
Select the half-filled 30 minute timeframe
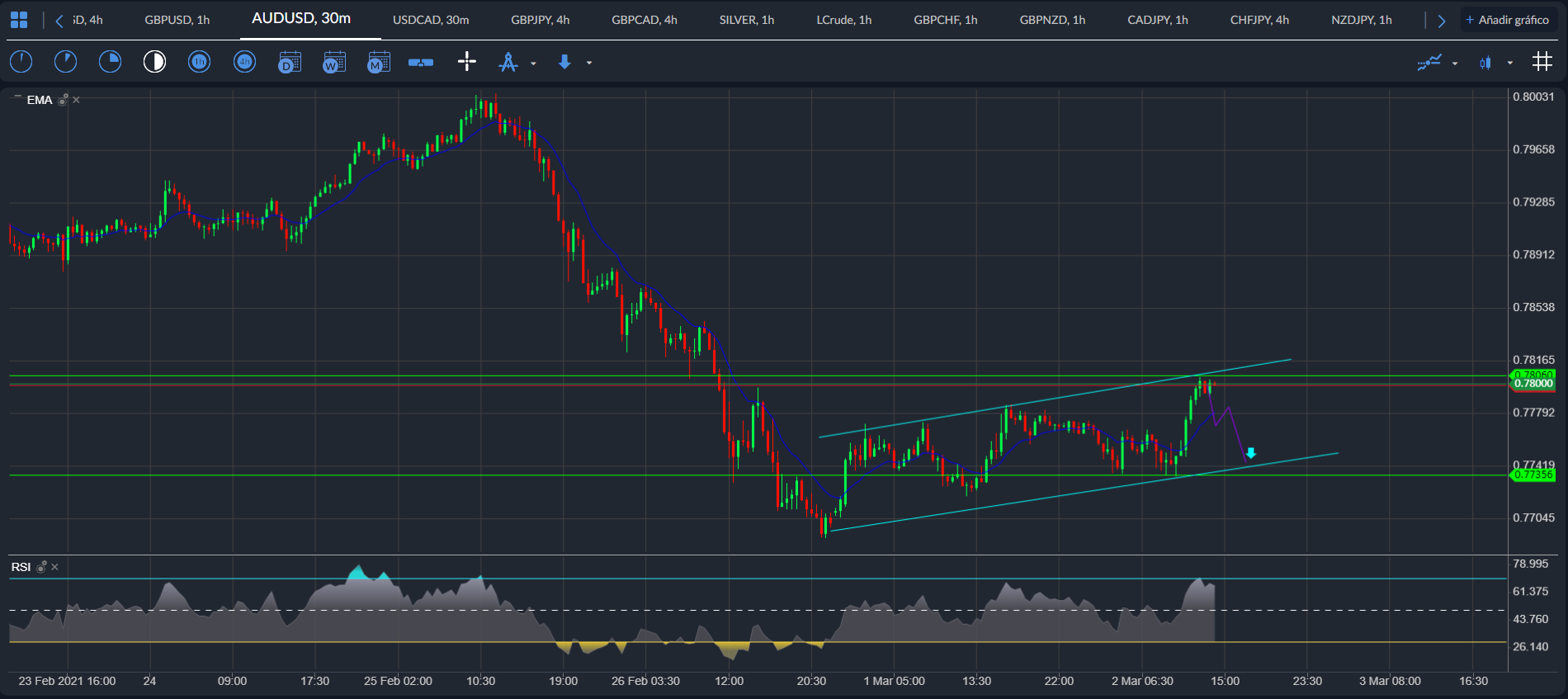tap(154, 62)
